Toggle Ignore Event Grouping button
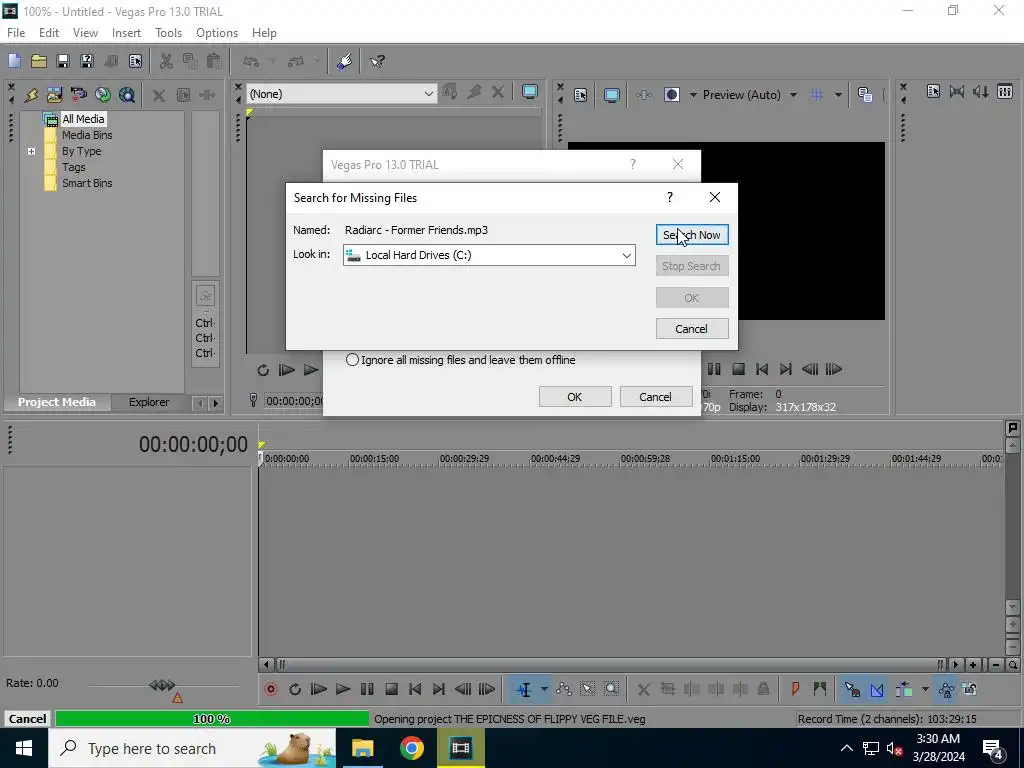The width and height of the screenshot is (1024, 768). coord(970,689)
